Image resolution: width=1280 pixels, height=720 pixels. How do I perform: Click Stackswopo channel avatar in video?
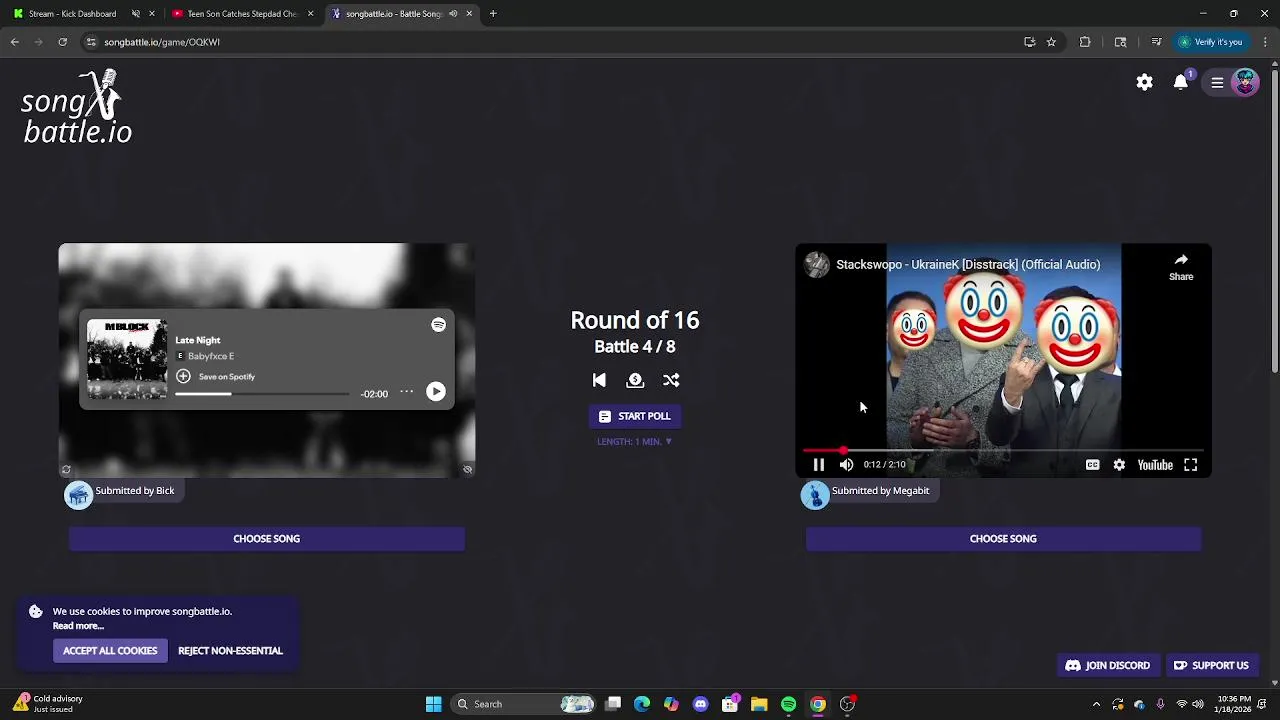pyautogui.click(x=817, y=265)
